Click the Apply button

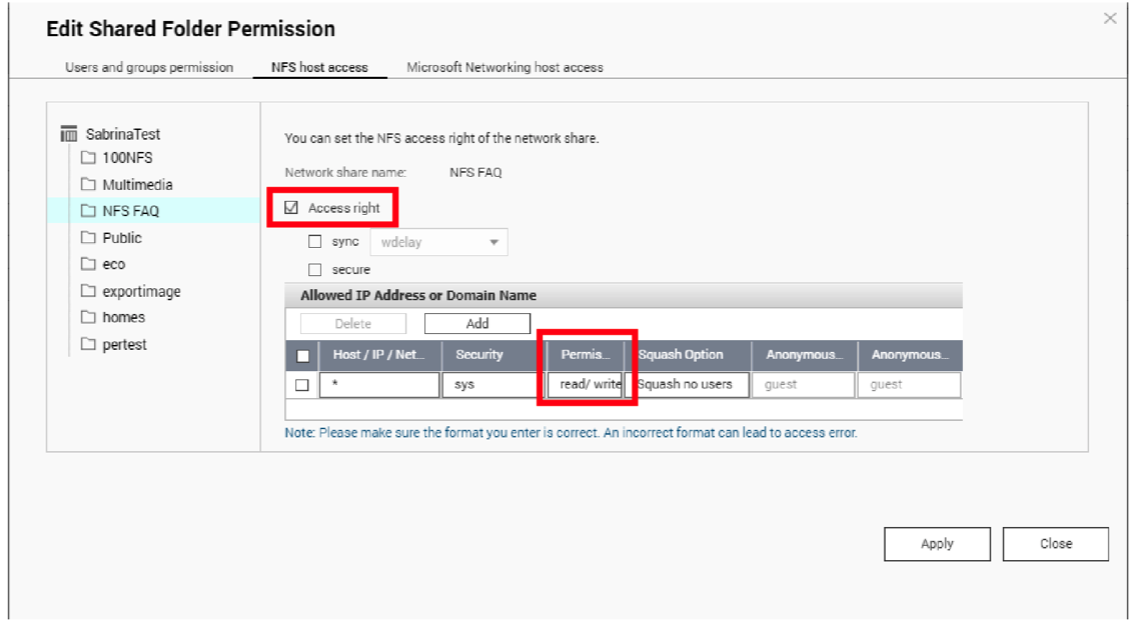click(x=937, y=544)
